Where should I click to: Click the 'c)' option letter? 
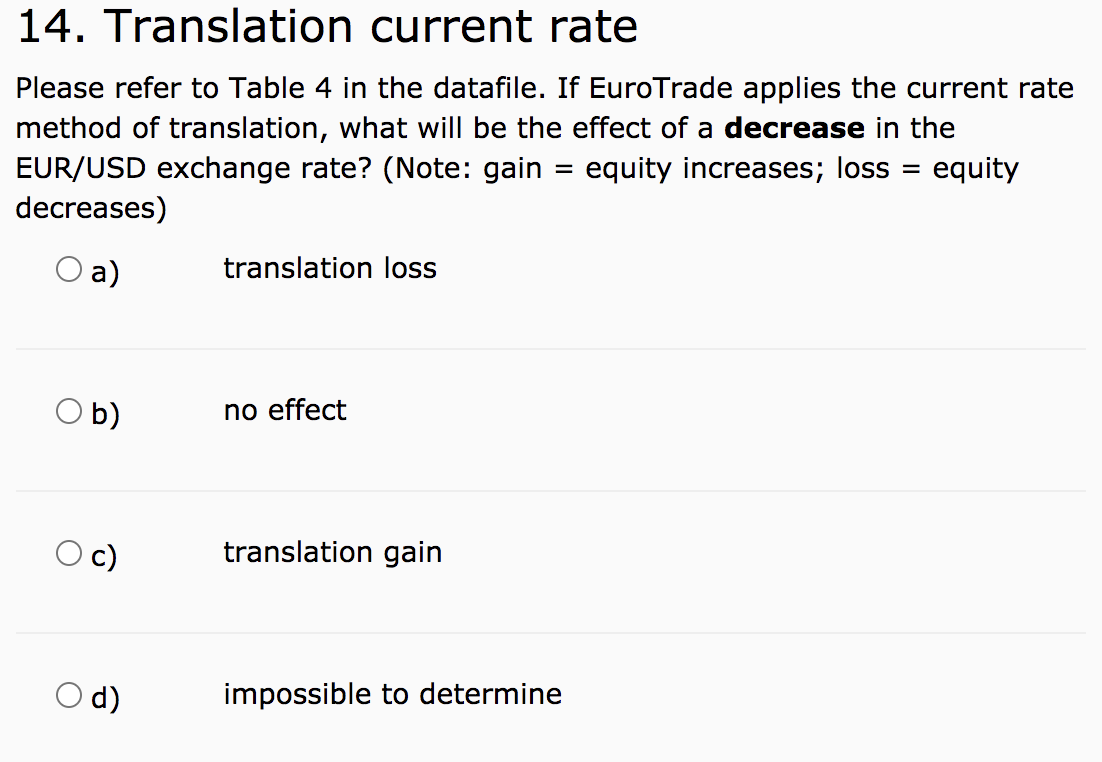(102, 555)
